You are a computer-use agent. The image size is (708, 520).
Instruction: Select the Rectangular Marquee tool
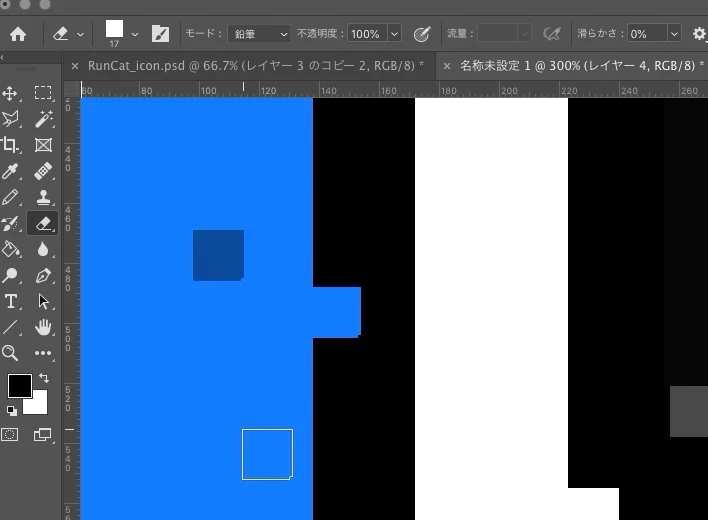(43, 93)
